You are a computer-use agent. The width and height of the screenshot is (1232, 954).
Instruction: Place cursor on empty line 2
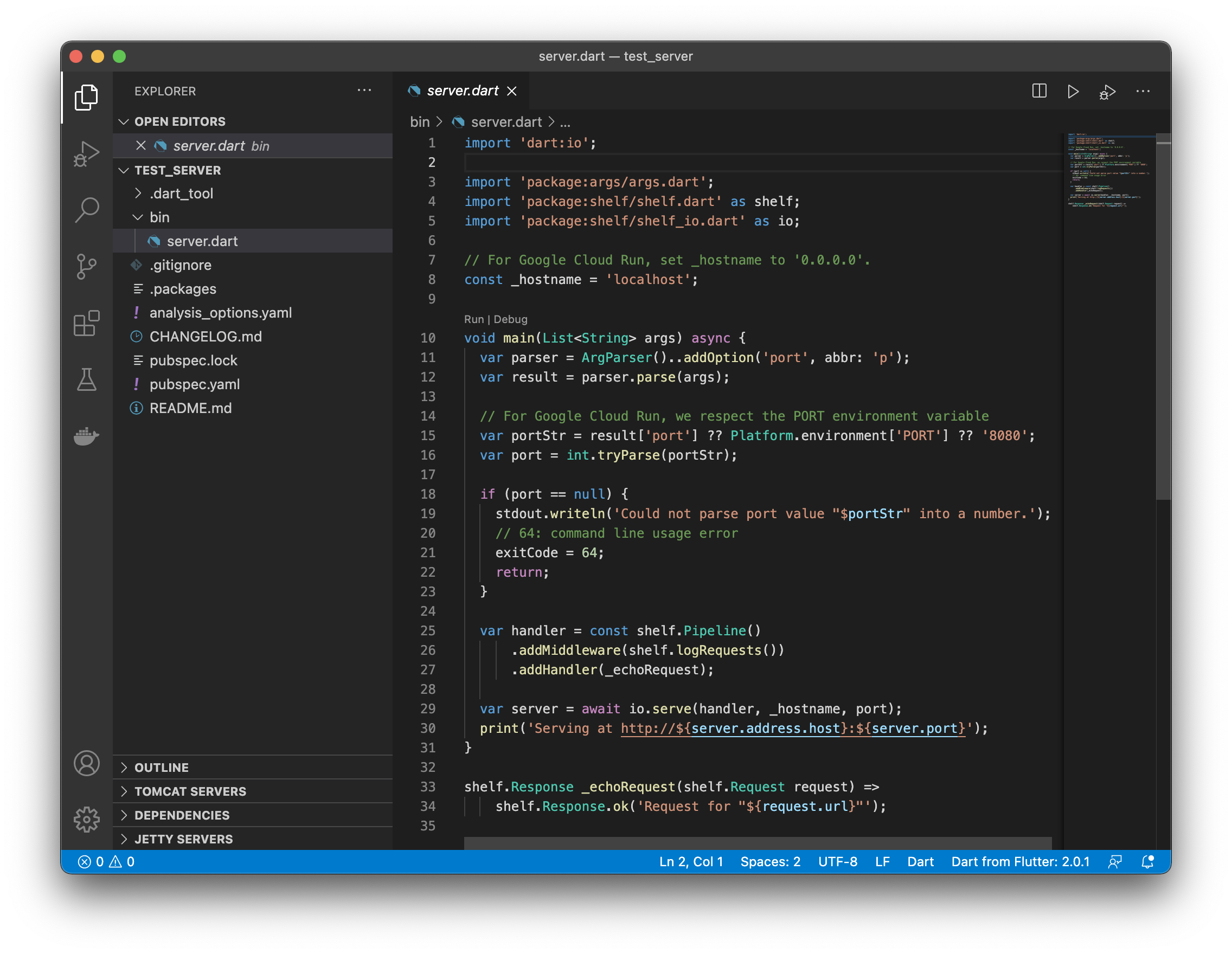point(762,163)
